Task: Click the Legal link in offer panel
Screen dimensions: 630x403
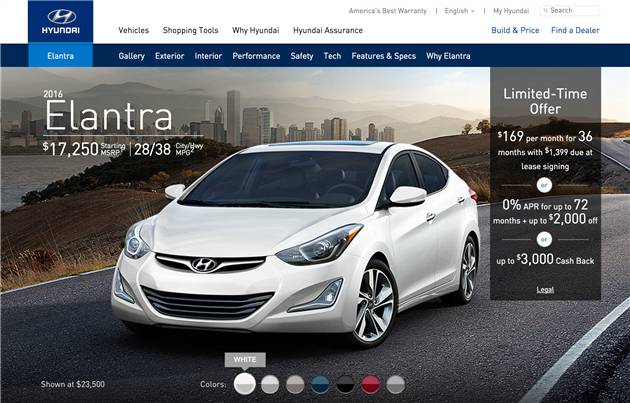Action: 545,289
